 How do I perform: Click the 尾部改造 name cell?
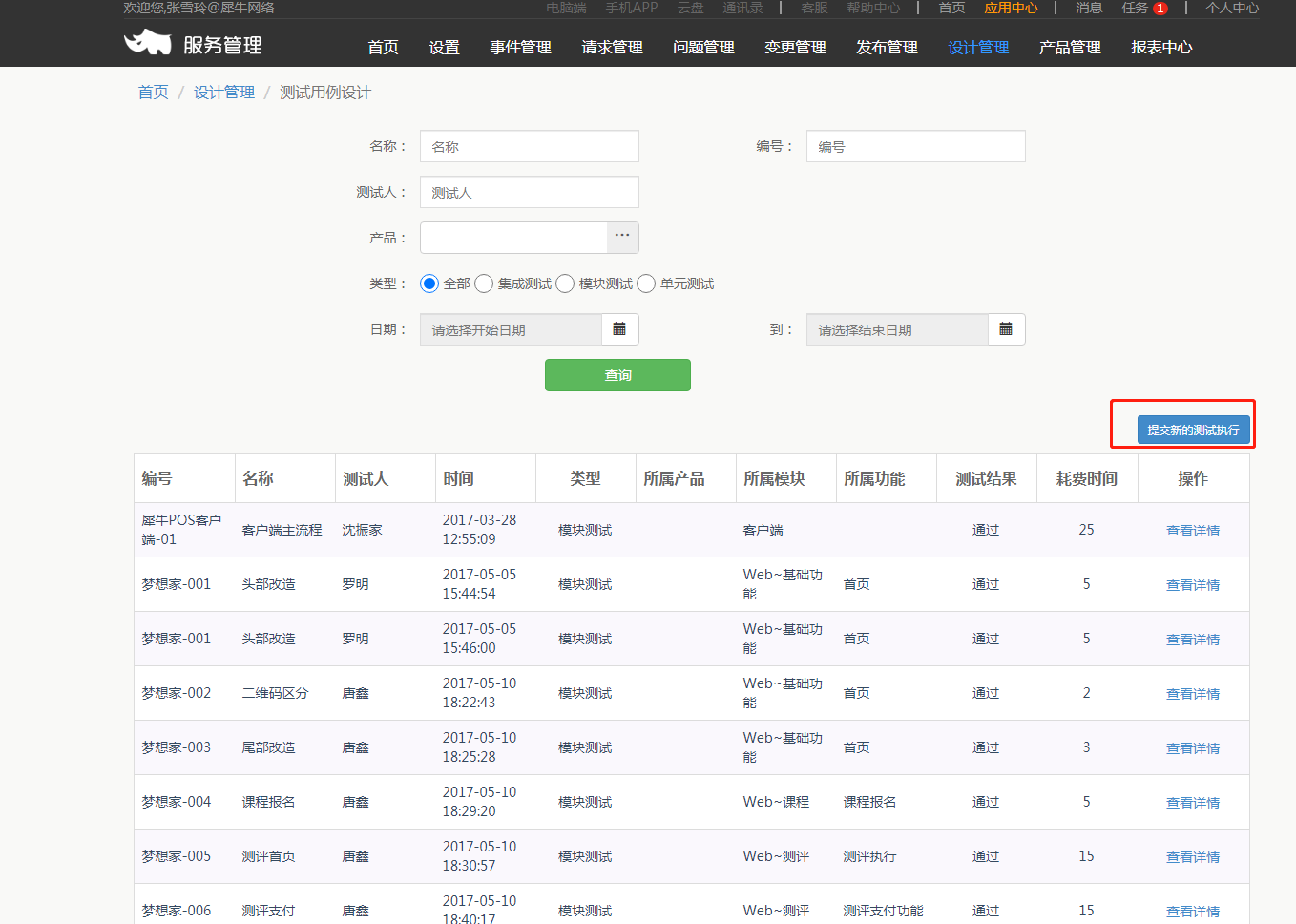(x=268, y=747)
